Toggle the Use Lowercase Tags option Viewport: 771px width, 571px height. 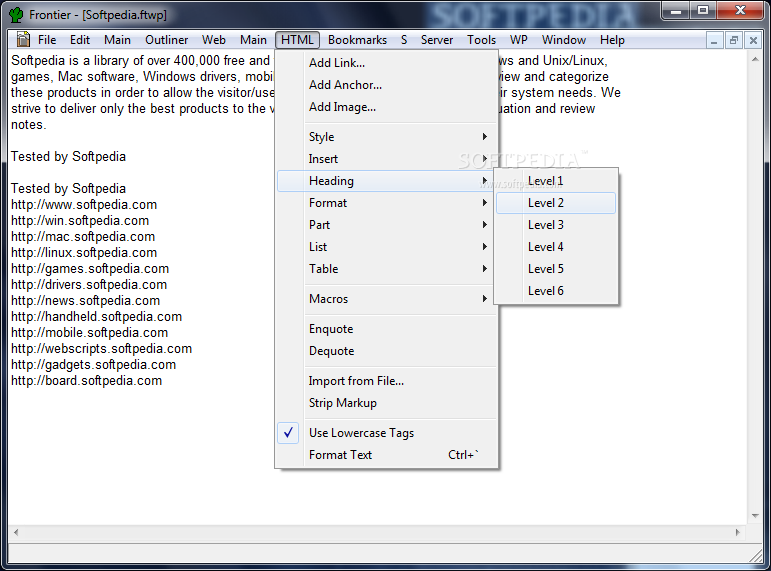(x=387, y=433)
